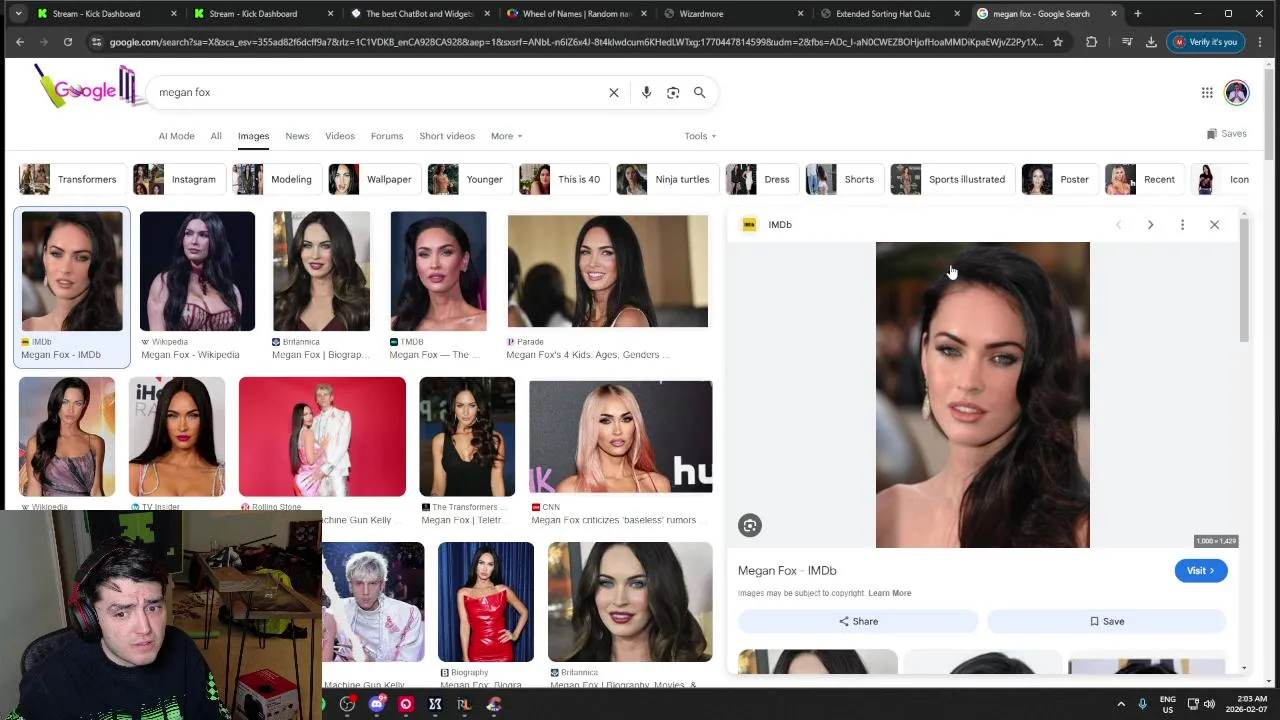Show hidden system tray icons
Viewport: 1280px width, 720px height.
1121,704
